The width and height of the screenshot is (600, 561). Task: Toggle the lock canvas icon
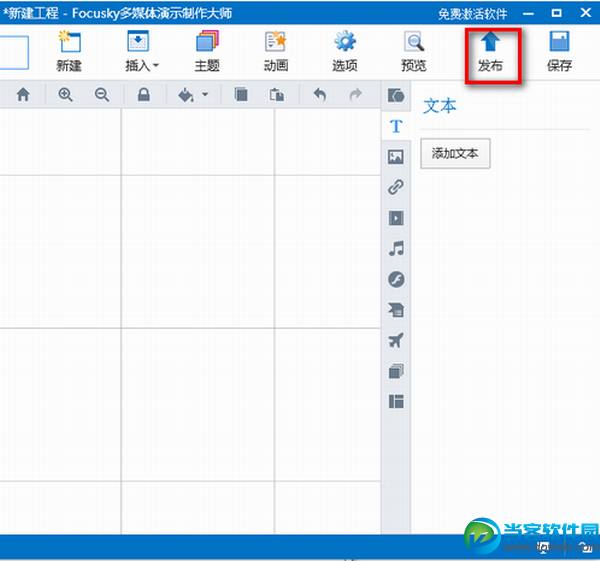tap(144, 95)
